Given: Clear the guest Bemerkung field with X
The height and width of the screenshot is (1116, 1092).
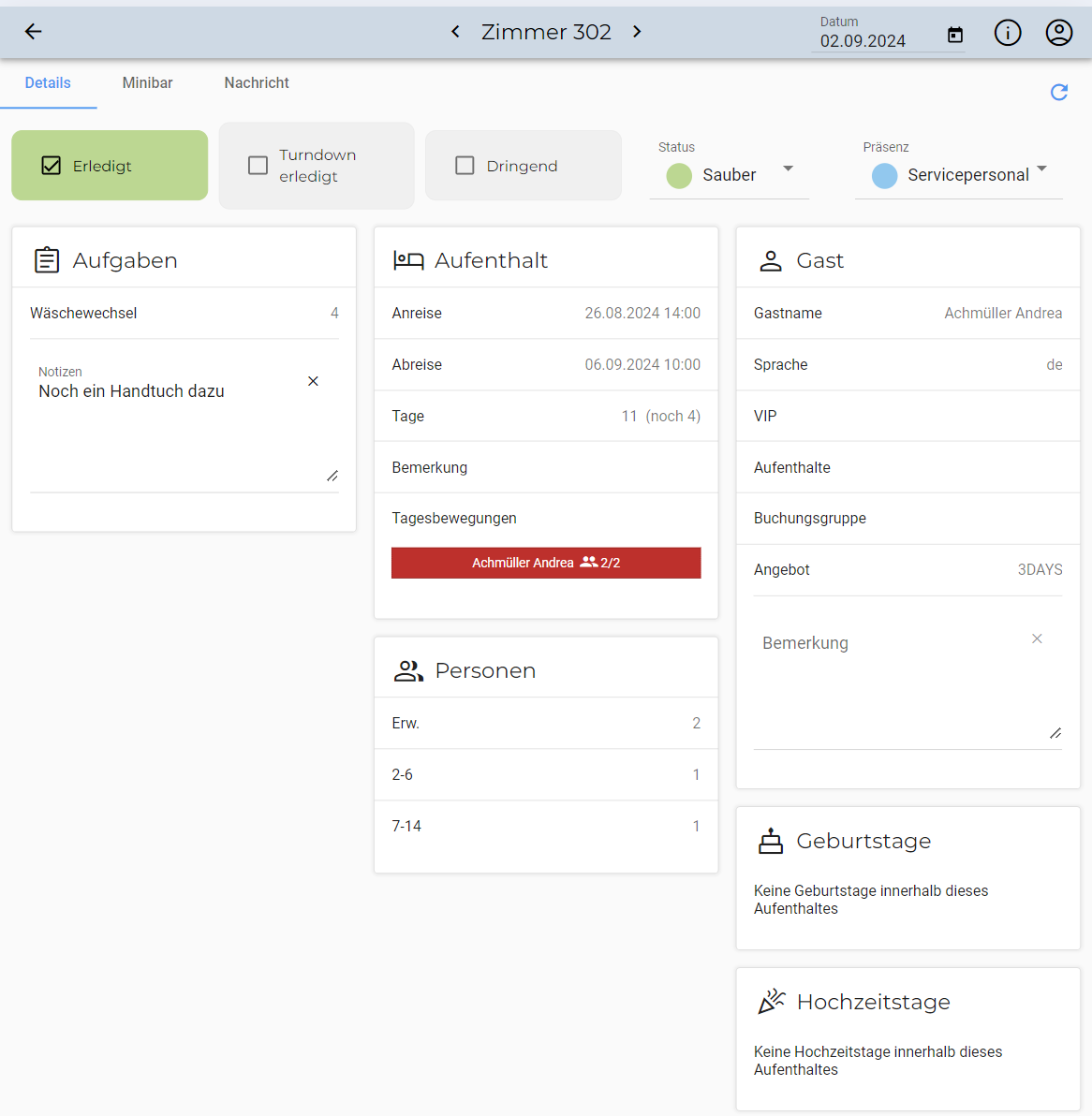Looking at the screenshot, I should [x=1037, y=639].
